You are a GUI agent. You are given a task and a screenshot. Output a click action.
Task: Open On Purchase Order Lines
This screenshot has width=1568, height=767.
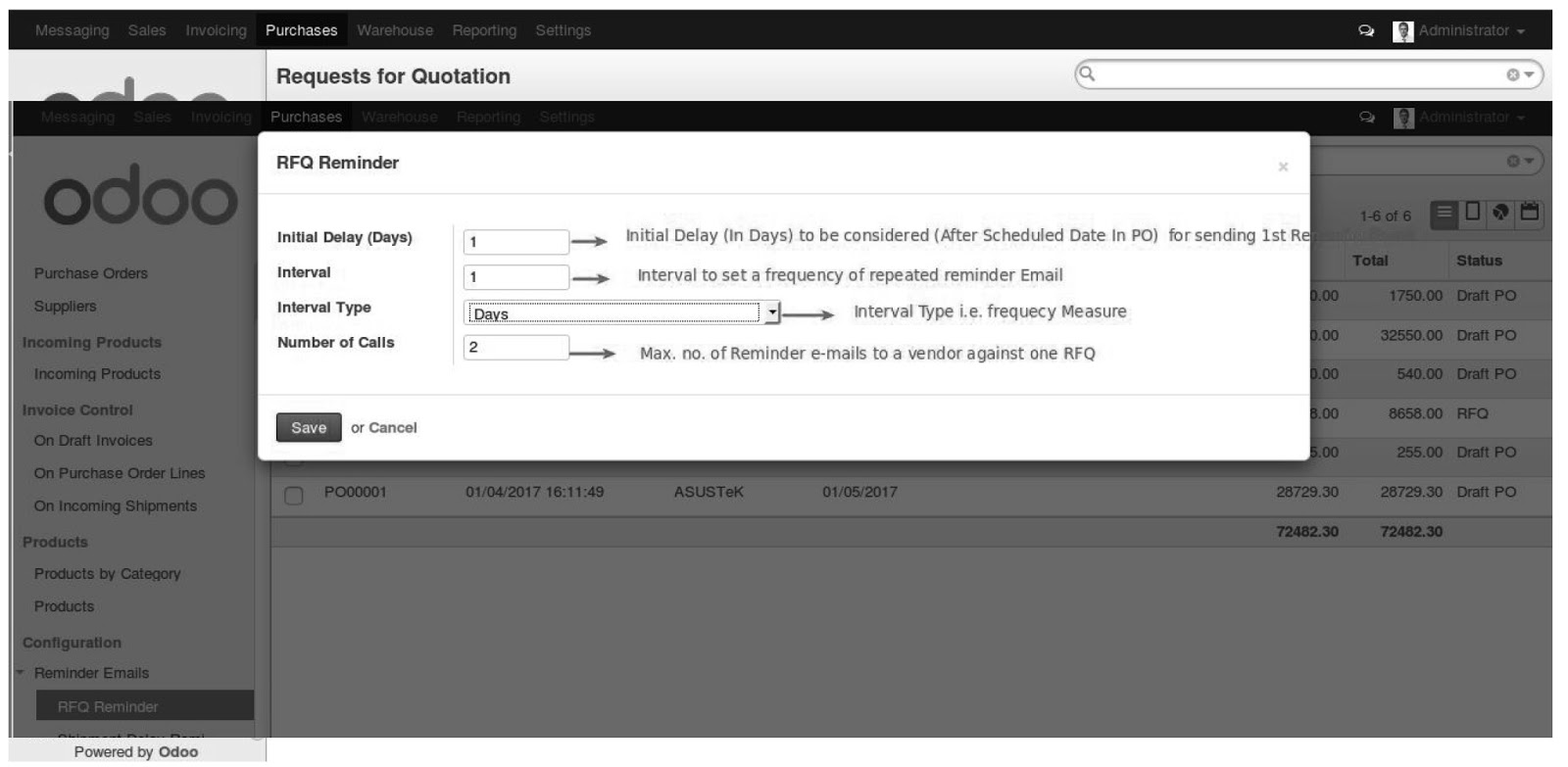pyautogui.click(x=120, y=473)
